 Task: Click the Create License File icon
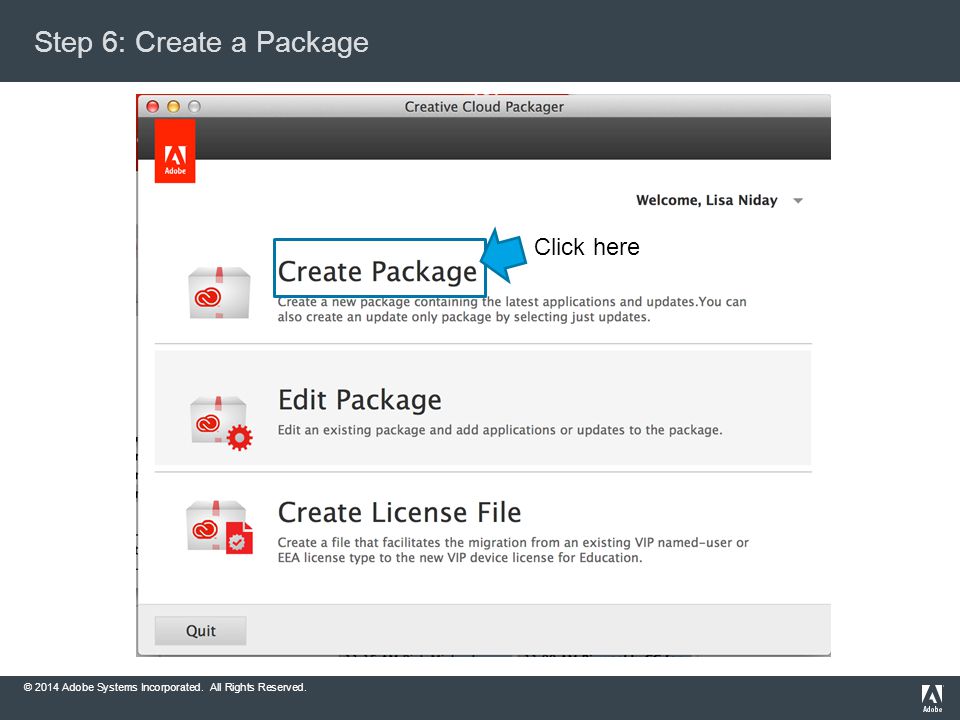pyautogui.click(x=219, y=527)
